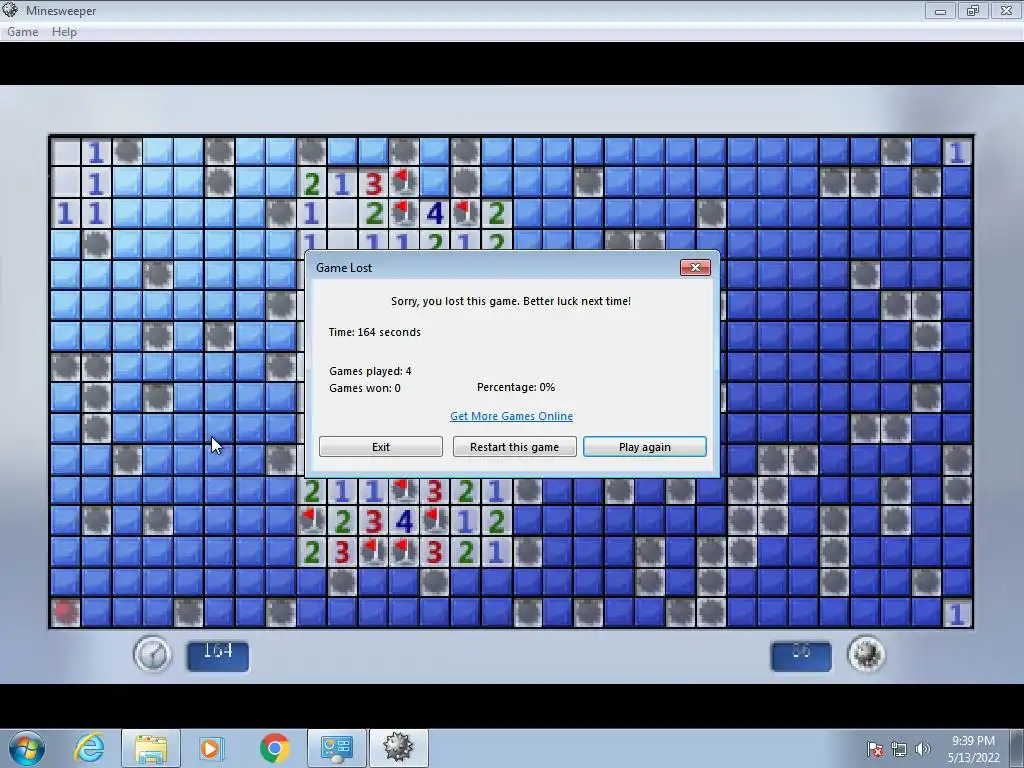1024x768 pixels.
Task: Click the red 3 between the blue 1 and a flag
Action: [374, 183]
